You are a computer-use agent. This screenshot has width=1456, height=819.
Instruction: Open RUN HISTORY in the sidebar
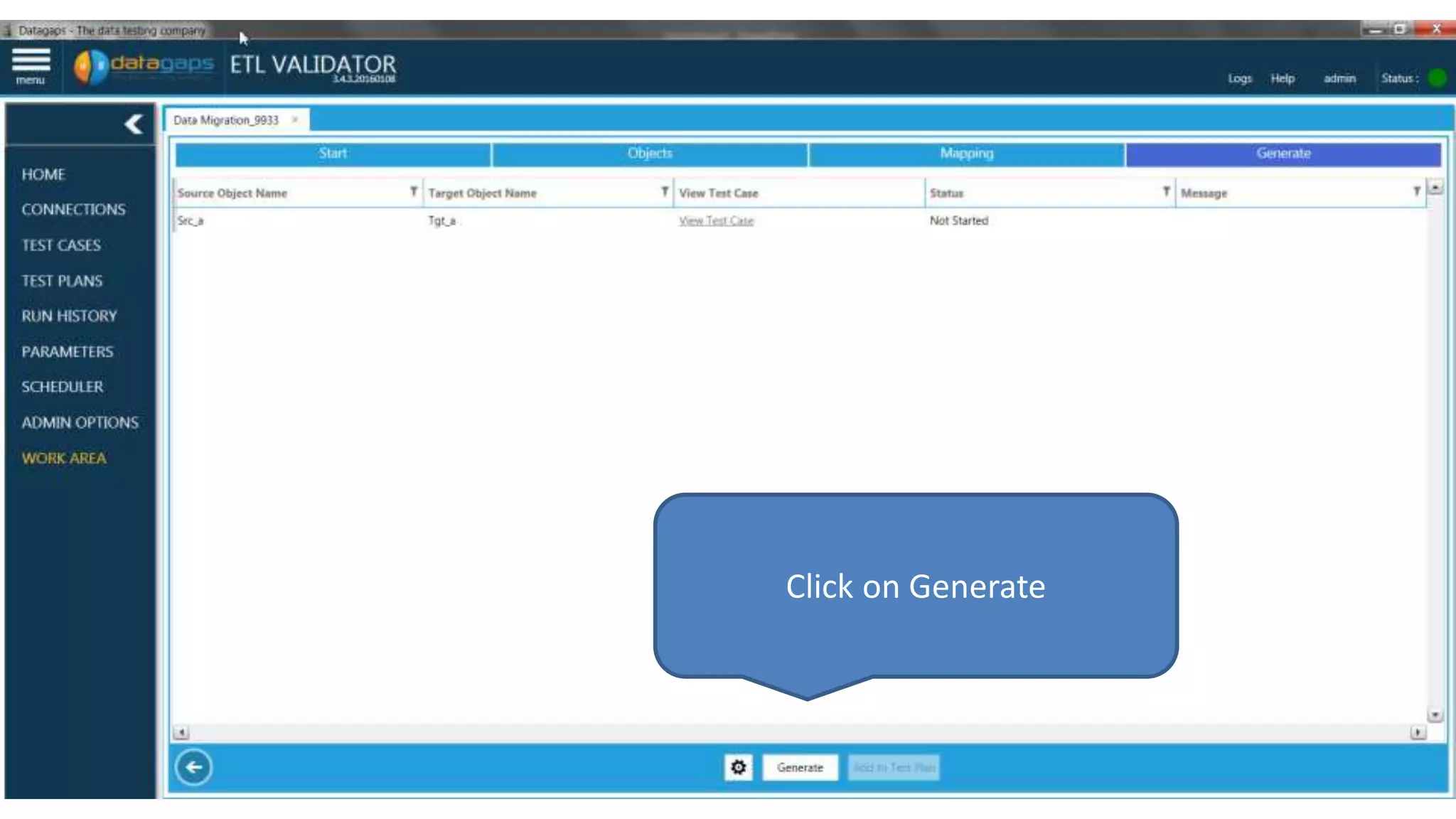tap(69, 316)
